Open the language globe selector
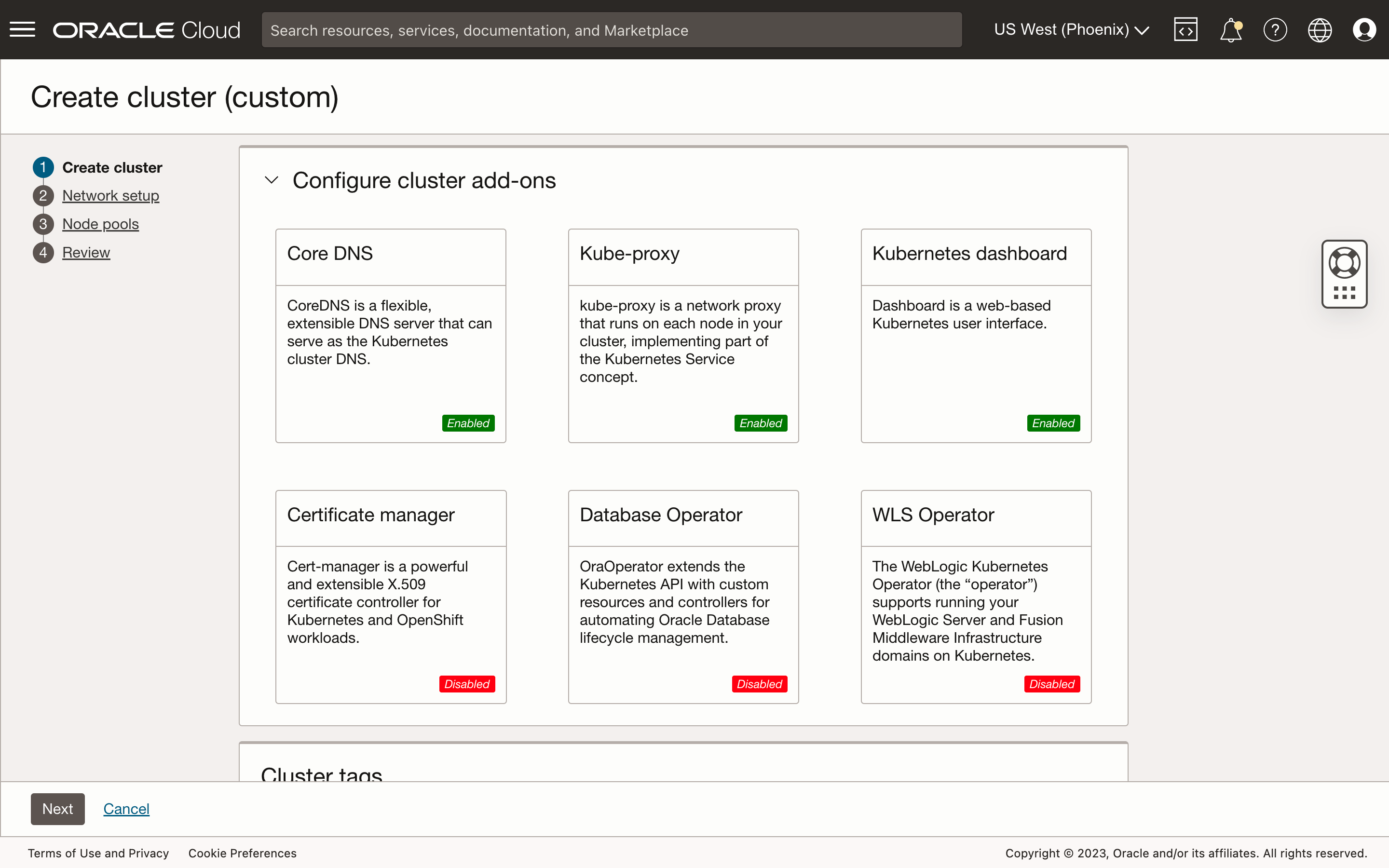 click(1319, 29)
